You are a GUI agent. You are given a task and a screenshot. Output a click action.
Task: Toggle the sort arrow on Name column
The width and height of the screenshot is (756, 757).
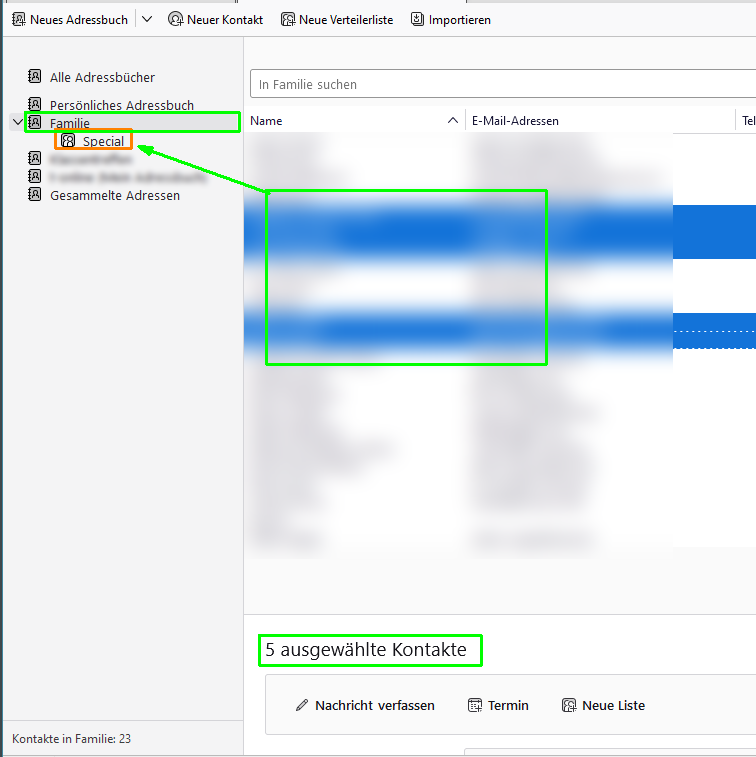[452, 120]
